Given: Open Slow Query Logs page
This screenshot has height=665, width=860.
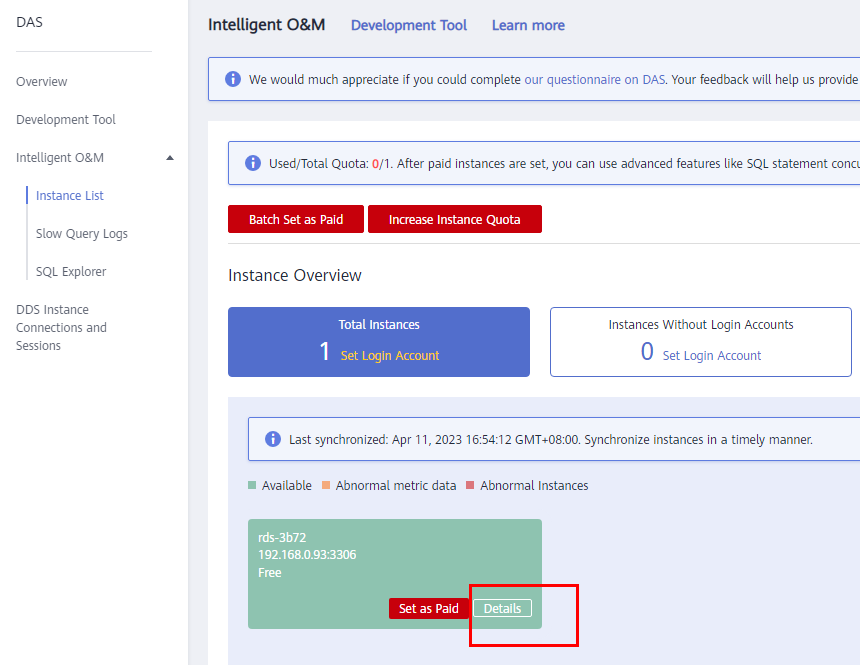Looking at the screenshot, I should tap(82, 234).
